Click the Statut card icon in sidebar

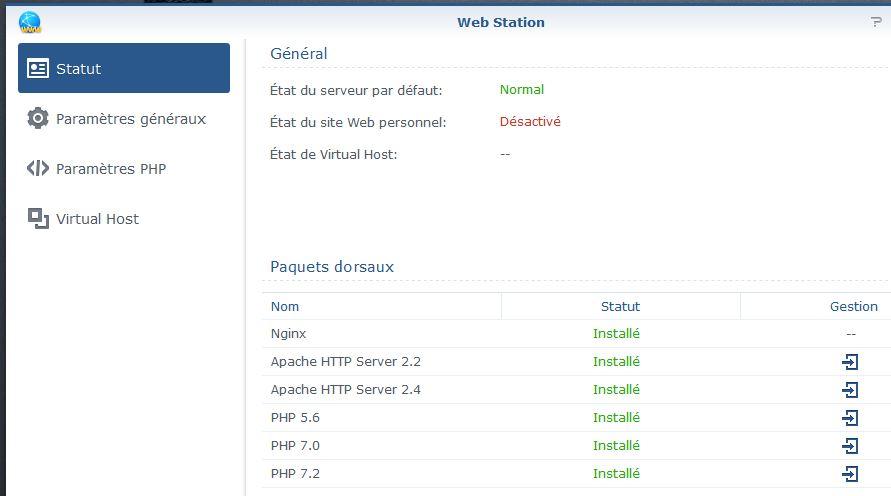(38, 69)
